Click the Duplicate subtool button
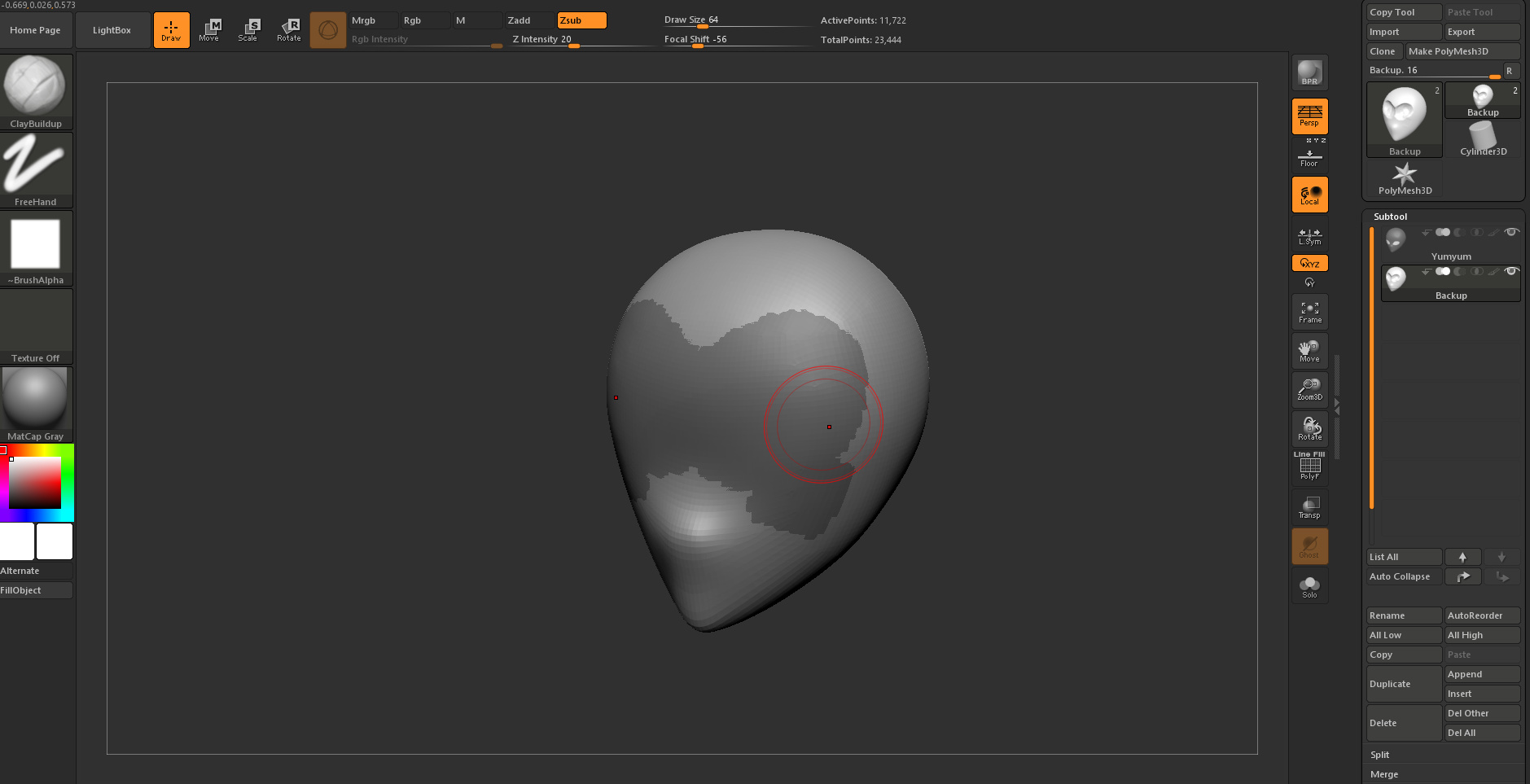1530x784 pixels. [1403, 684]
